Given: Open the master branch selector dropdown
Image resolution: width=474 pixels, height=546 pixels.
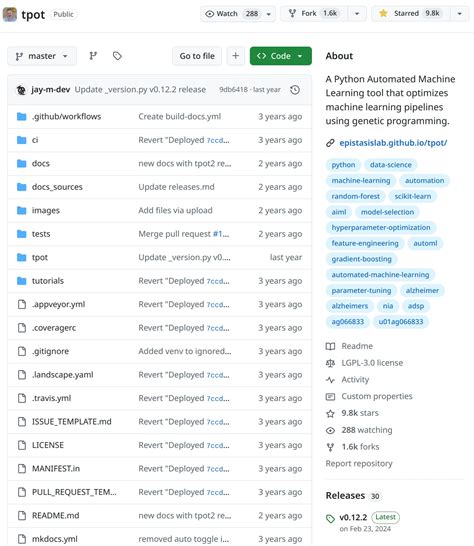Looking at the screenshot, I should click(x=42, y=56).
